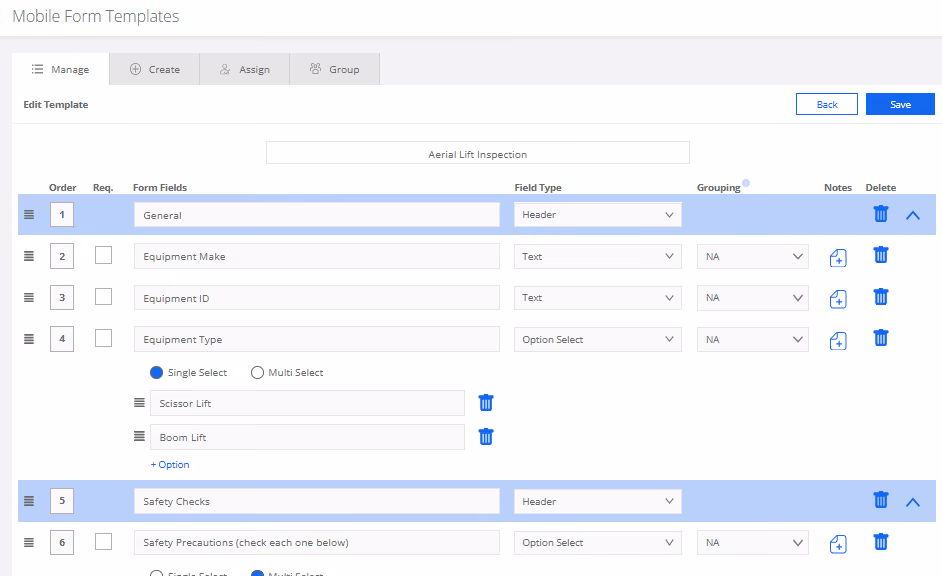Grab the drag handle for Safety Precautions row

pyautogui.click(x=29, y=542)
